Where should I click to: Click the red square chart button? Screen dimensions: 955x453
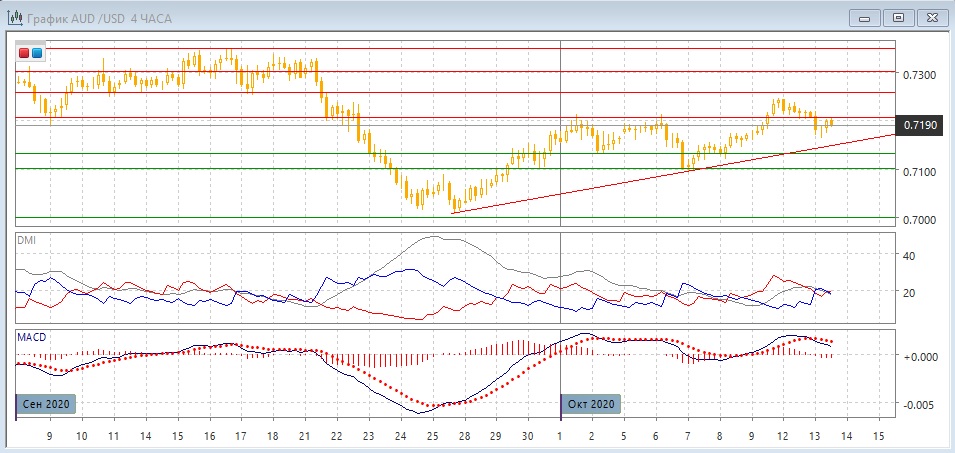pyautogui.click(x=24, y=53)
